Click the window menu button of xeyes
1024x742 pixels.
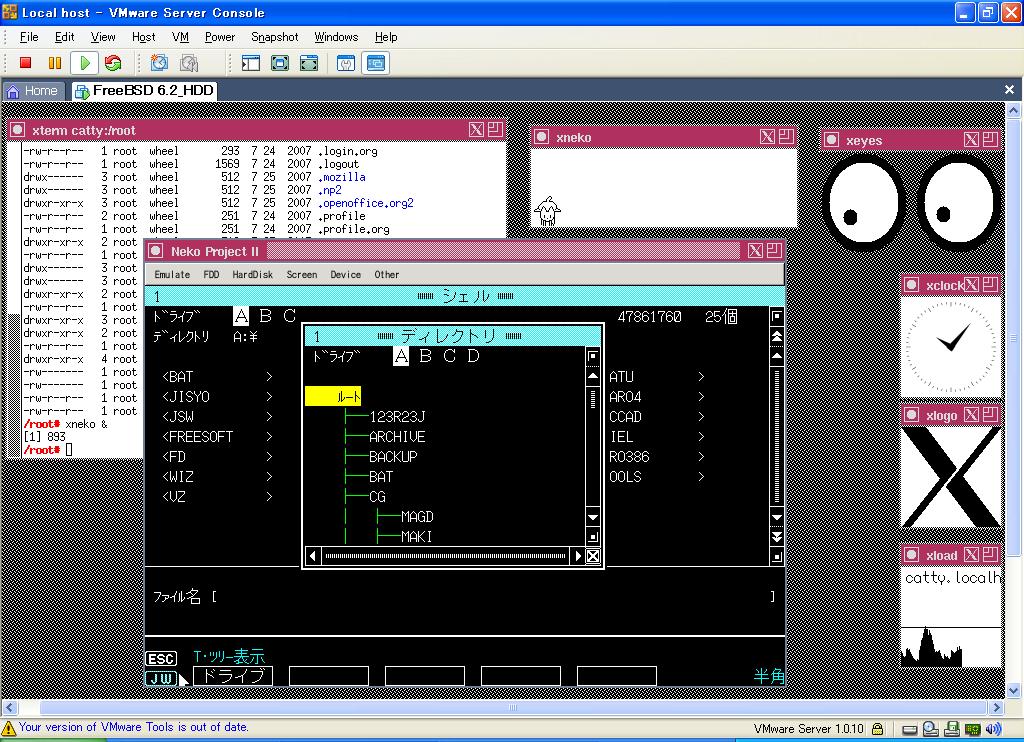[x=831, y=140]
